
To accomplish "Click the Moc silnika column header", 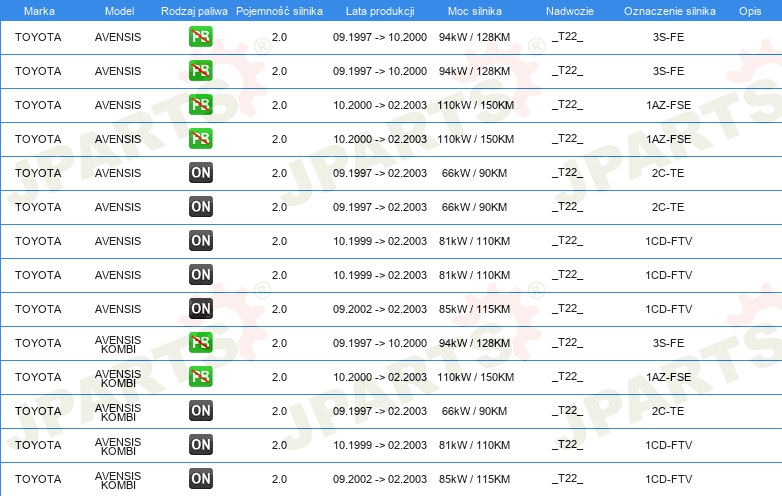I will coord(475,11).
